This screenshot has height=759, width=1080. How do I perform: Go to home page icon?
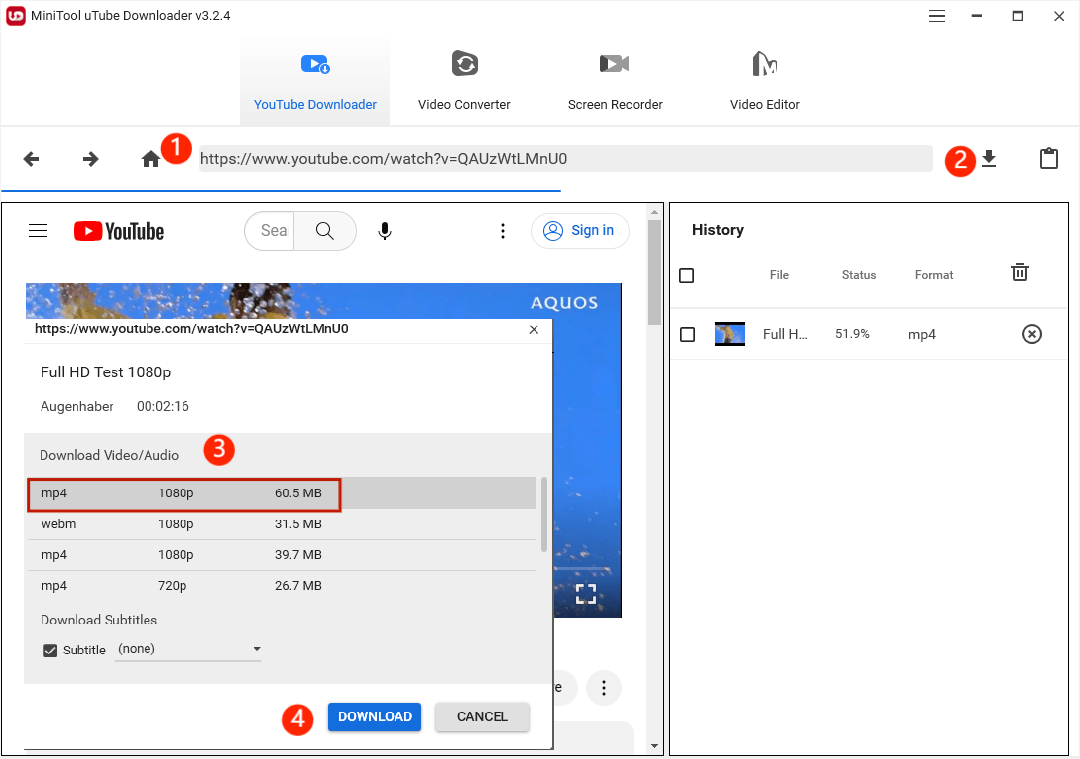(151, 159)
